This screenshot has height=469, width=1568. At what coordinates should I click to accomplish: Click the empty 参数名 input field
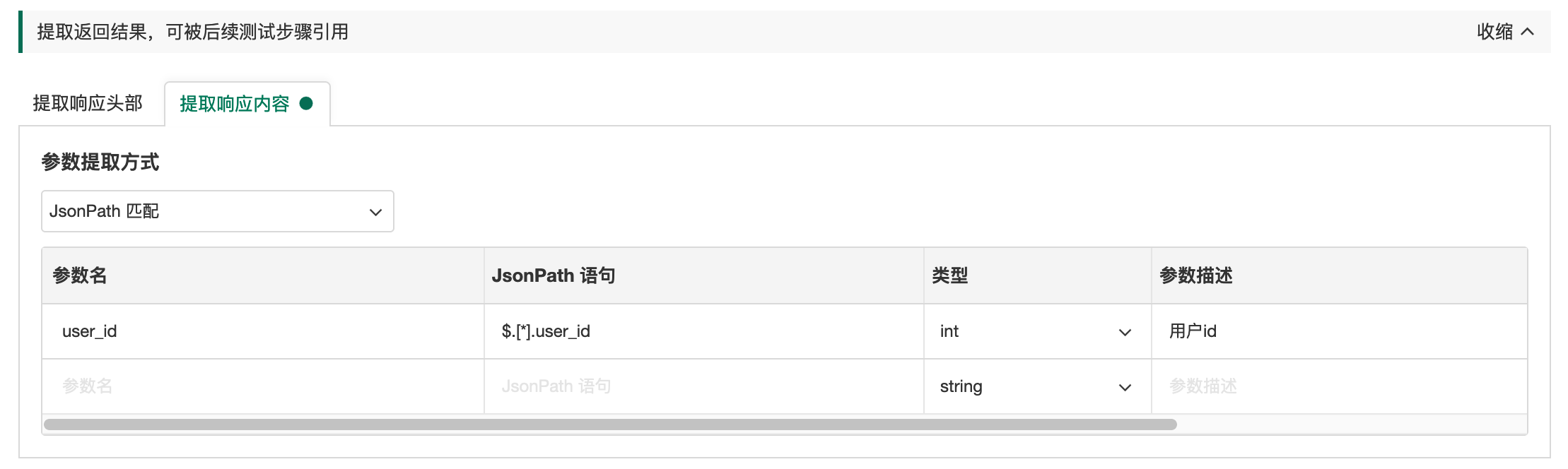(x=262, y=387)
